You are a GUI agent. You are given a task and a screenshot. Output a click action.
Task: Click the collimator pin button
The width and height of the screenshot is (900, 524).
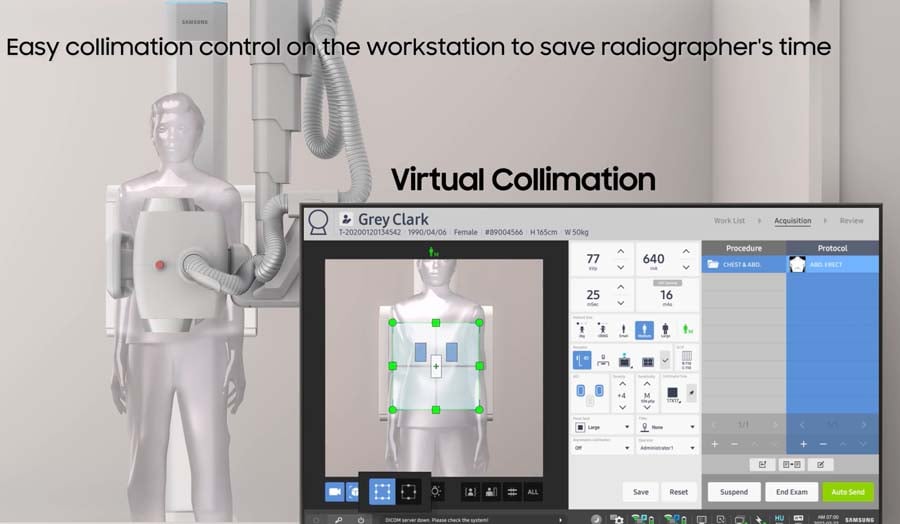pos(692,393)
